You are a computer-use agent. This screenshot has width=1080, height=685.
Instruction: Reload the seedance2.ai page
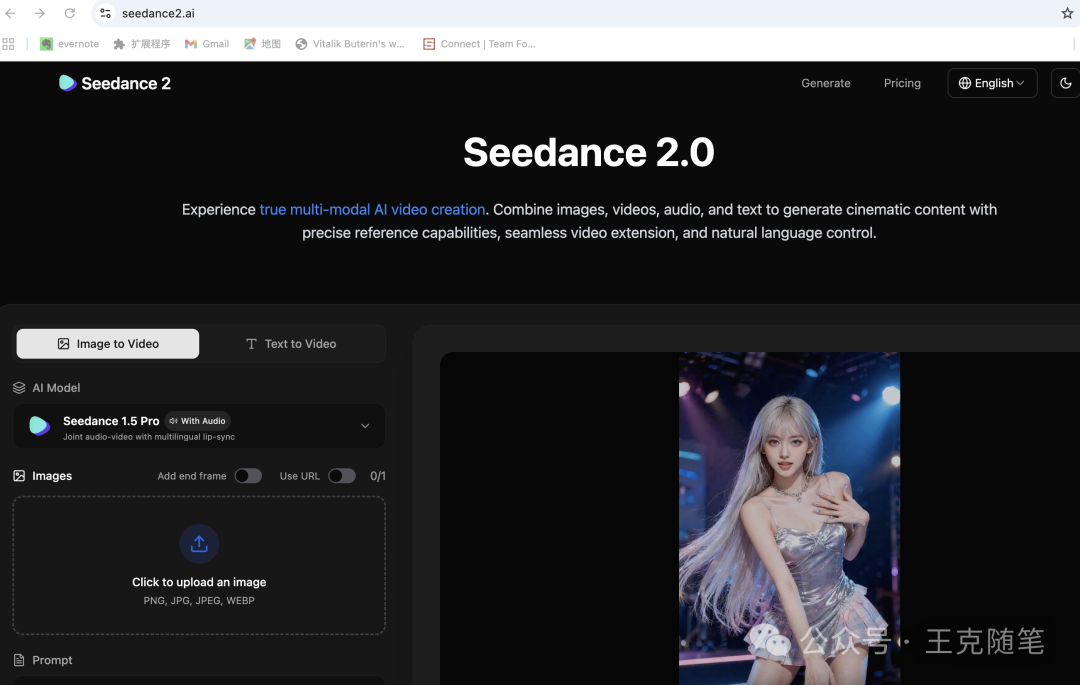(70, 13)
